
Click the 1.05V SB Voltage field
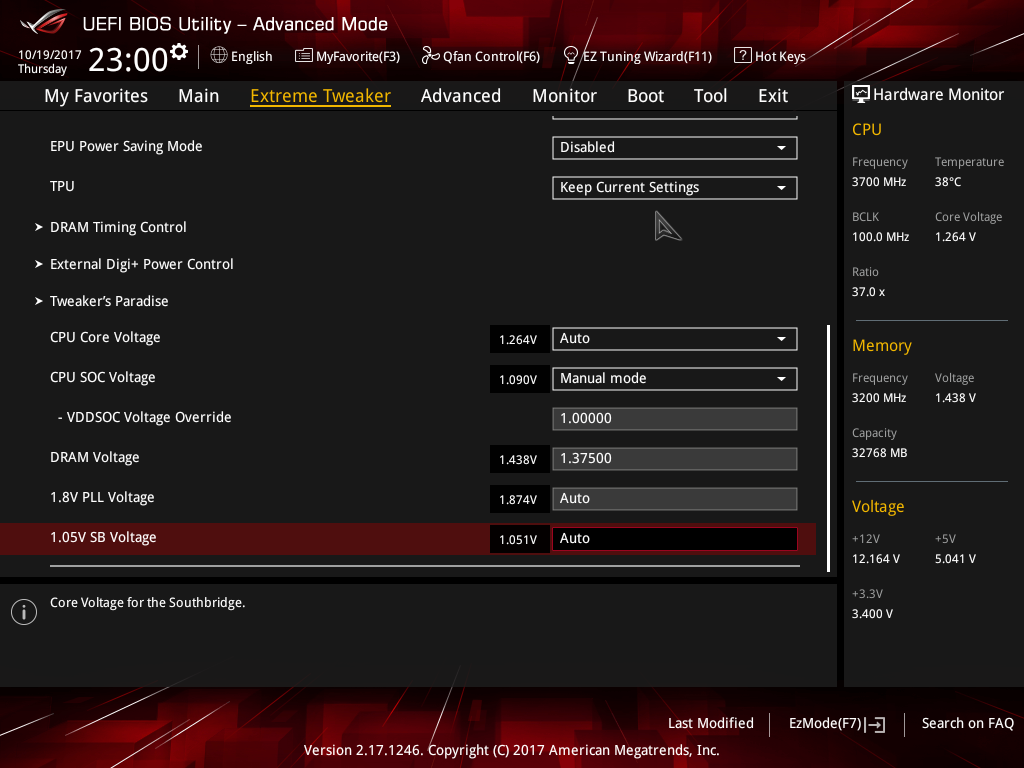(x=675, y=539)
